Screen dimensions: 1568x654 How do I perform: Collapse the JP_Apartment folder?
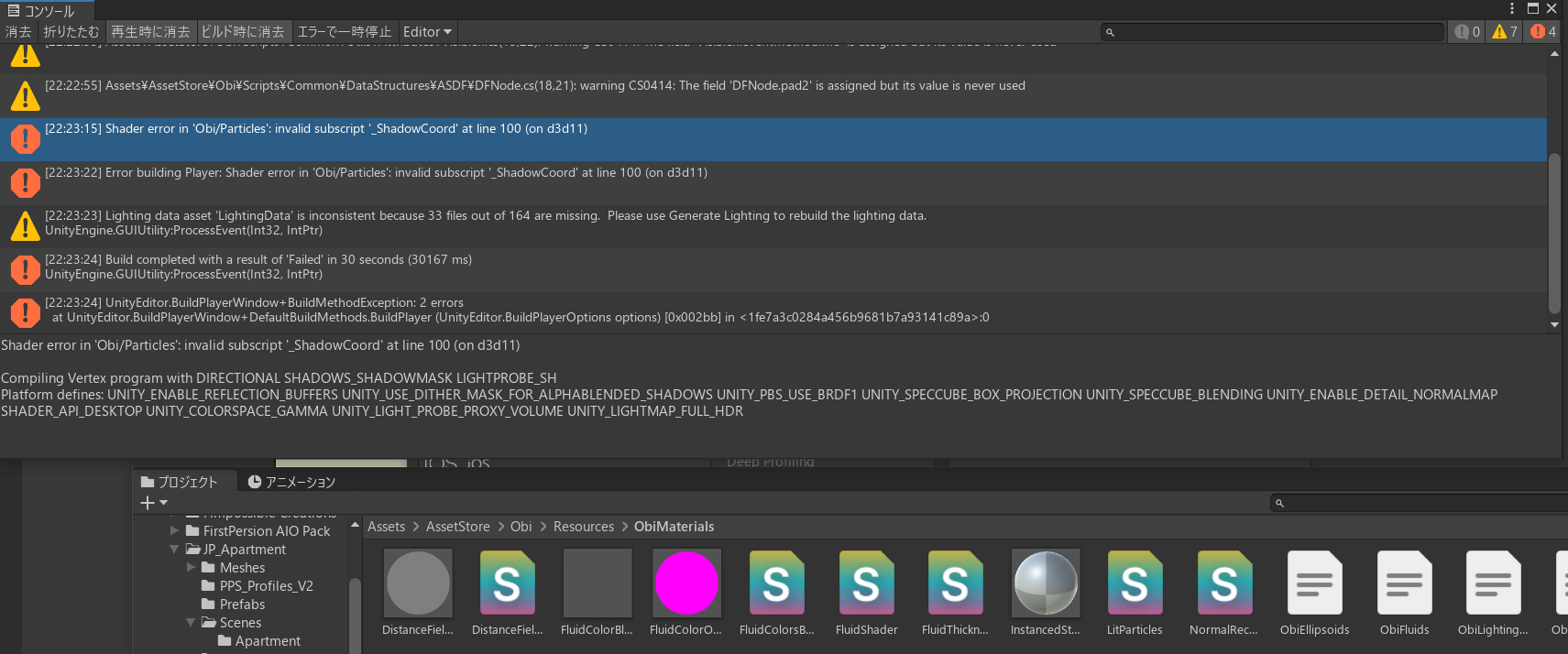coord(174,550)
